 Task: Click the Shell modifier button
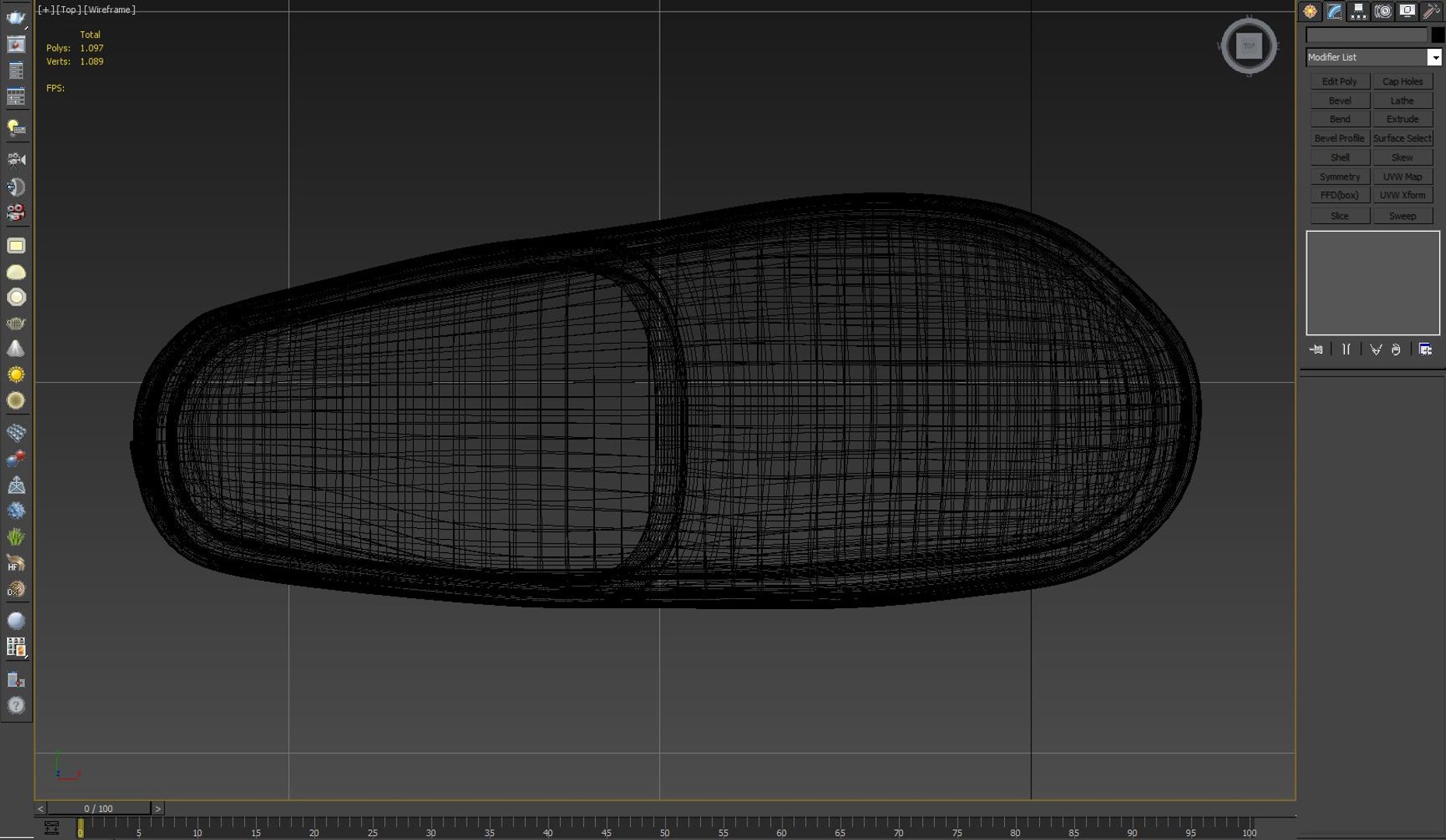1339,157
